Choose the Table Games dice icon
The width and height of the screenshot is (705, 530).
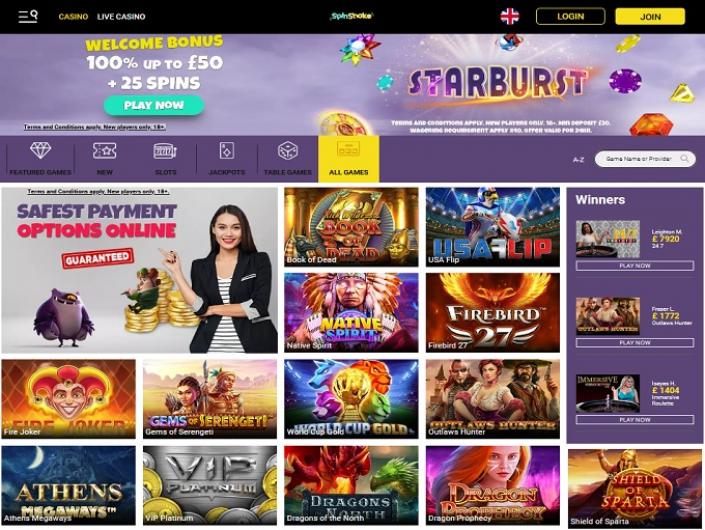(288, 151)
